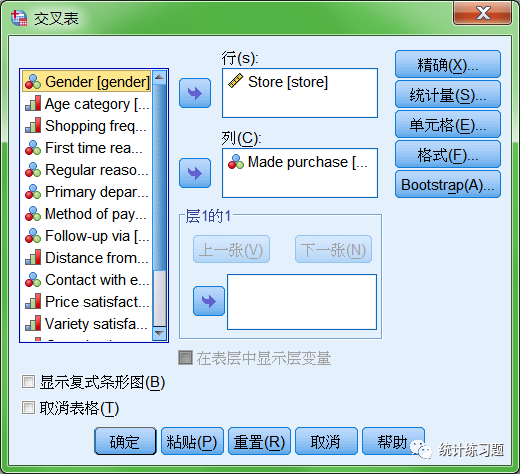
Task: Click the 确定 button
Action: [x=125, y=441]
